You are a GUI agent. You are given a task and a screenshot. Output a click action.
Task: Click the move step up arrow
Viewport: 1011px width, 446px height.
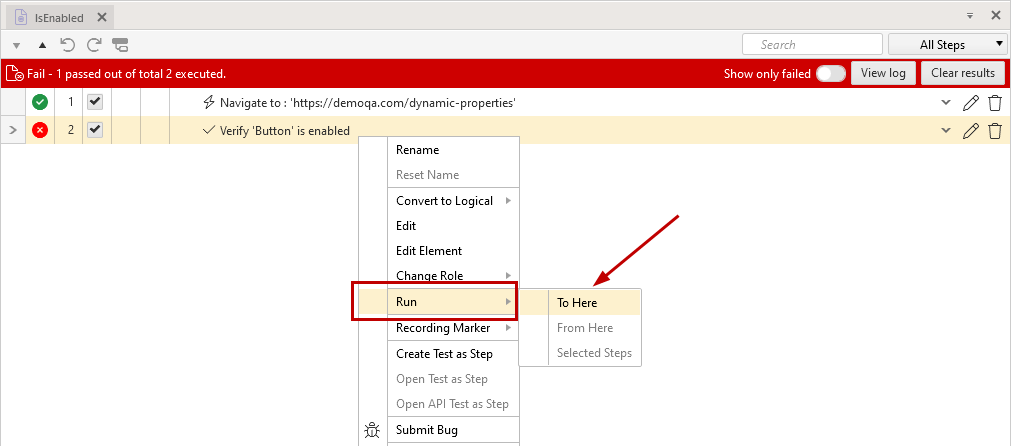(x=43, y=45)
